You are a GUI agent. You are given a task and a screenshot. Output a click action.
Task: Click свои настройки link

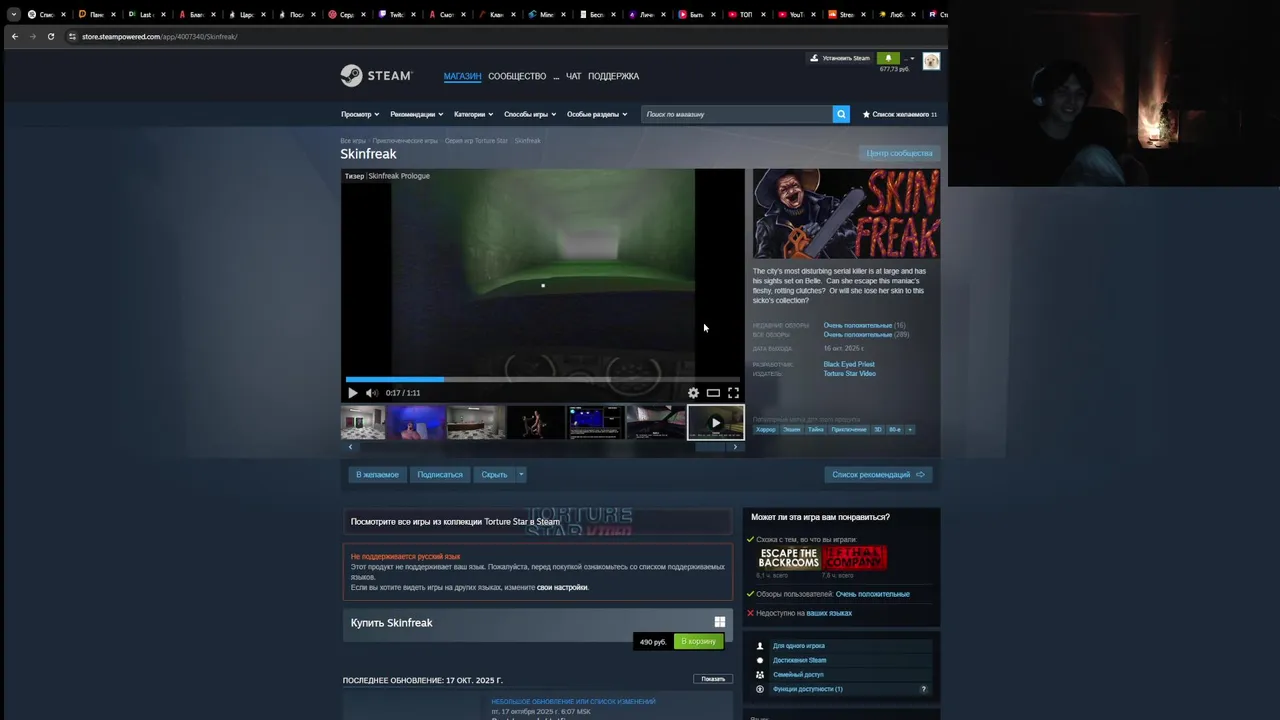point(562,587)
